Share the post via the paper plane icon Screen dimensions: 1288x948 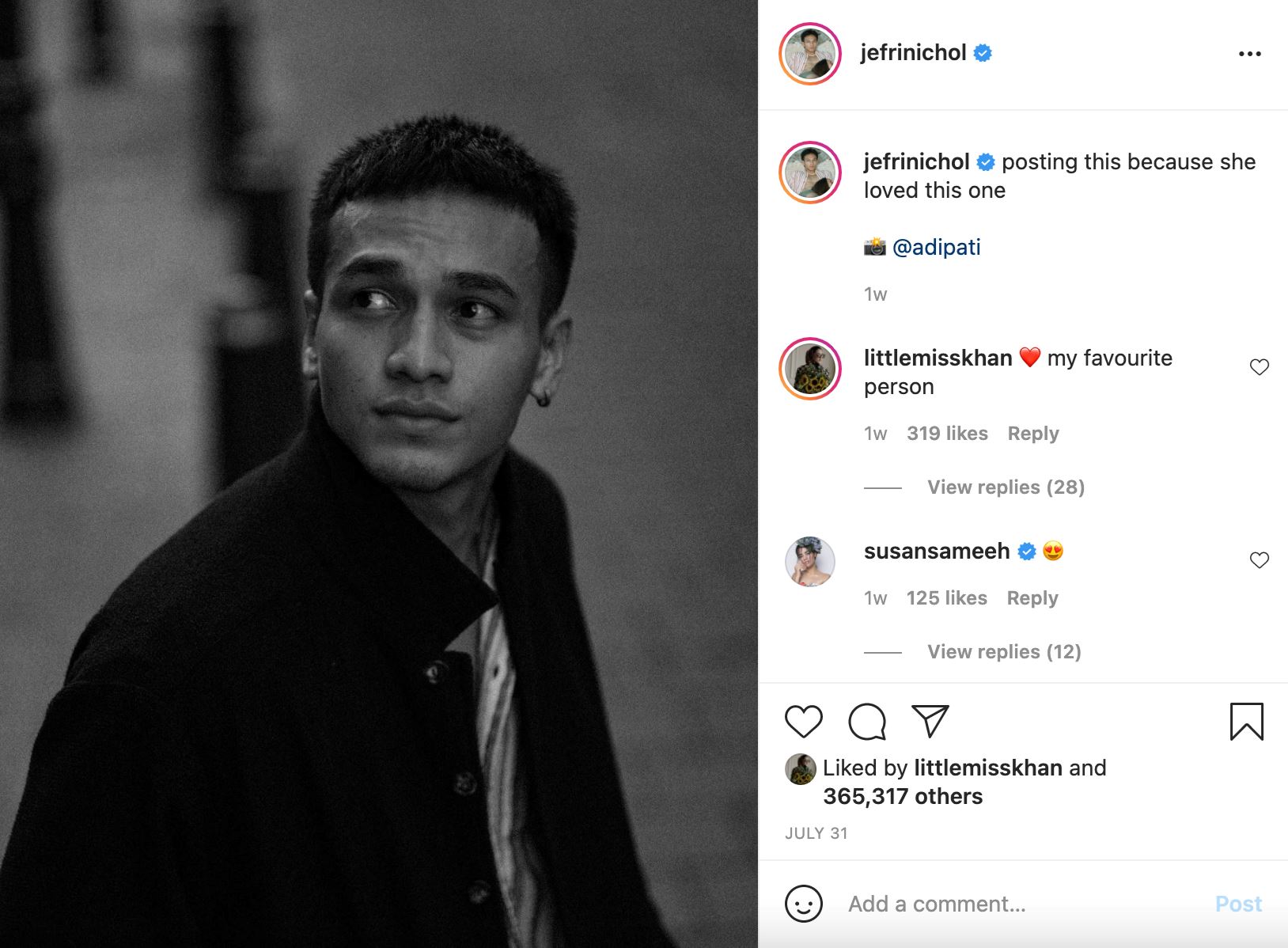(931, 722)
